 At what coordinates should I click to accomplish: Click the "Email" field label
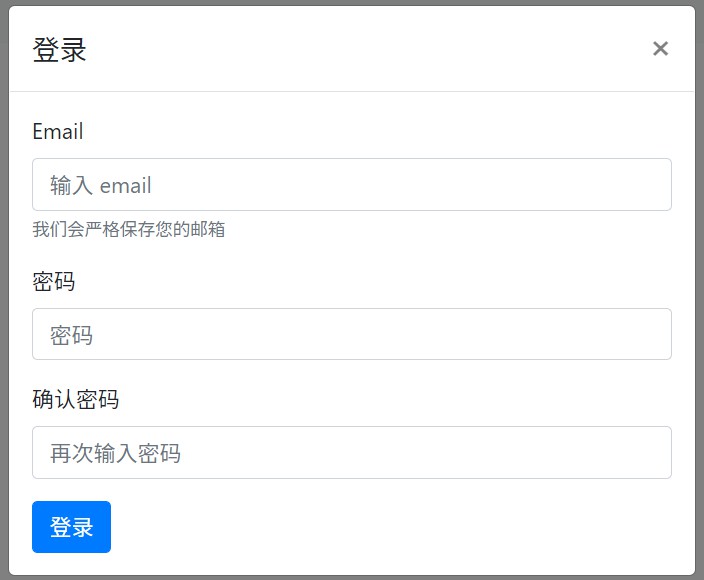58,132
